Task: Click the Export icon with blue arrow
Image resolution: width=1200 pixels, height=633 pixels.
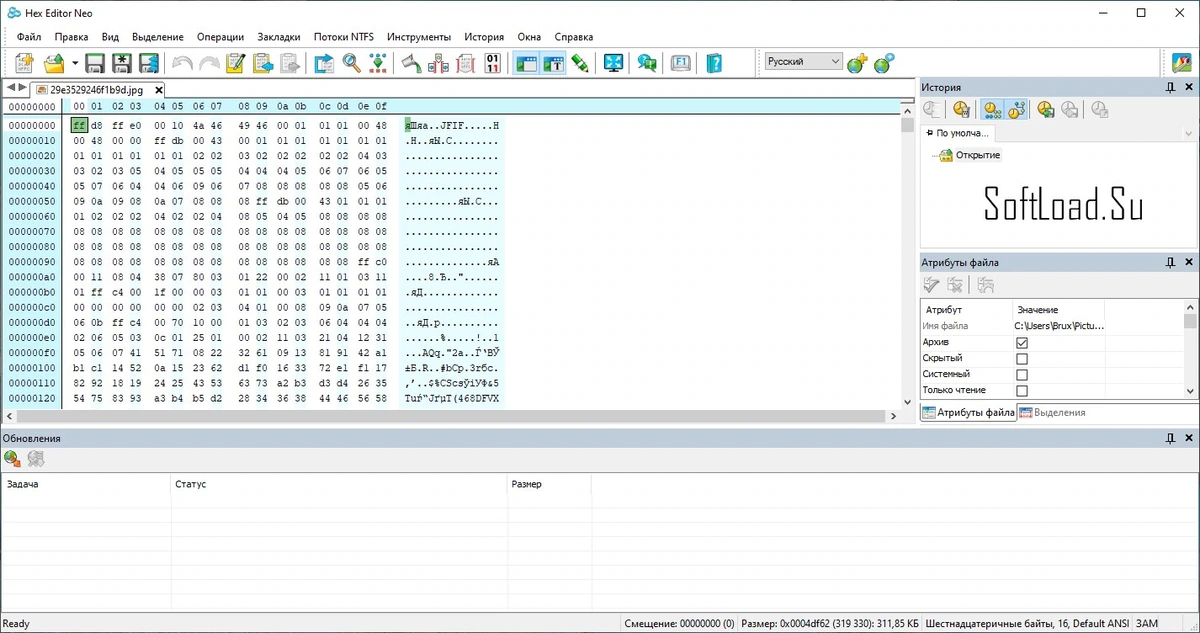Action: [324, 63]
